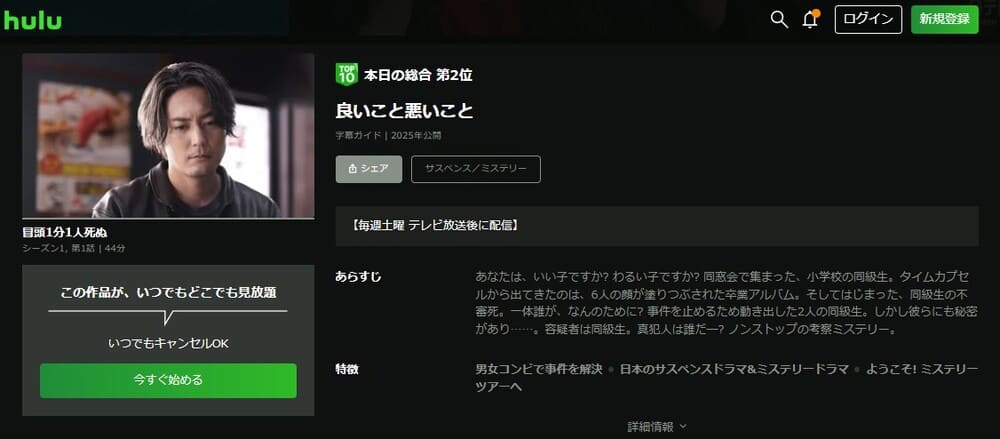The height and width of the screenshot is (439, 1000).
Task: Click the ログイン button
Action: [x=868, y=19]
